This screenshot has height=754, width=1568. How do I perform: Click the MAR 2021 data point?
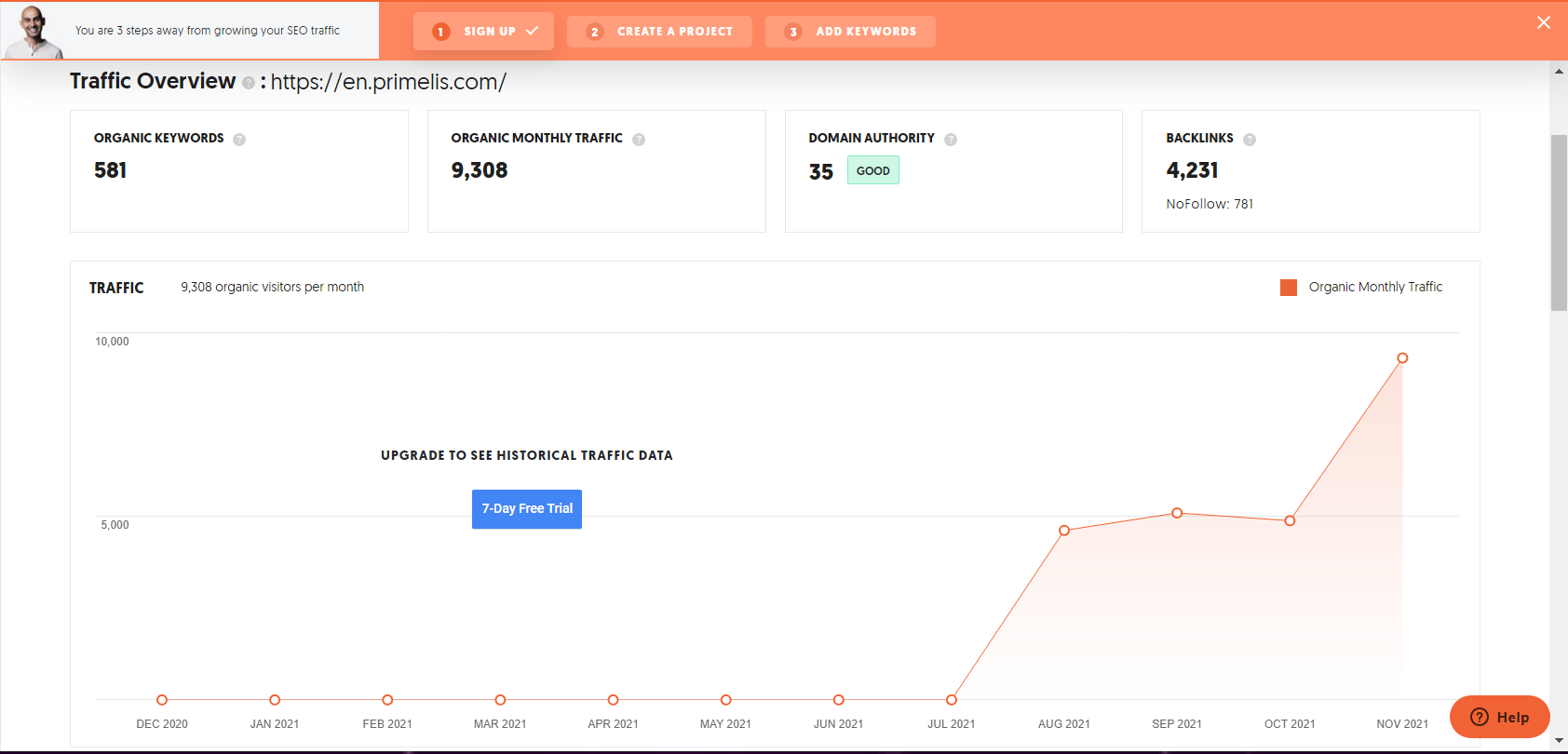click(500, 700)
